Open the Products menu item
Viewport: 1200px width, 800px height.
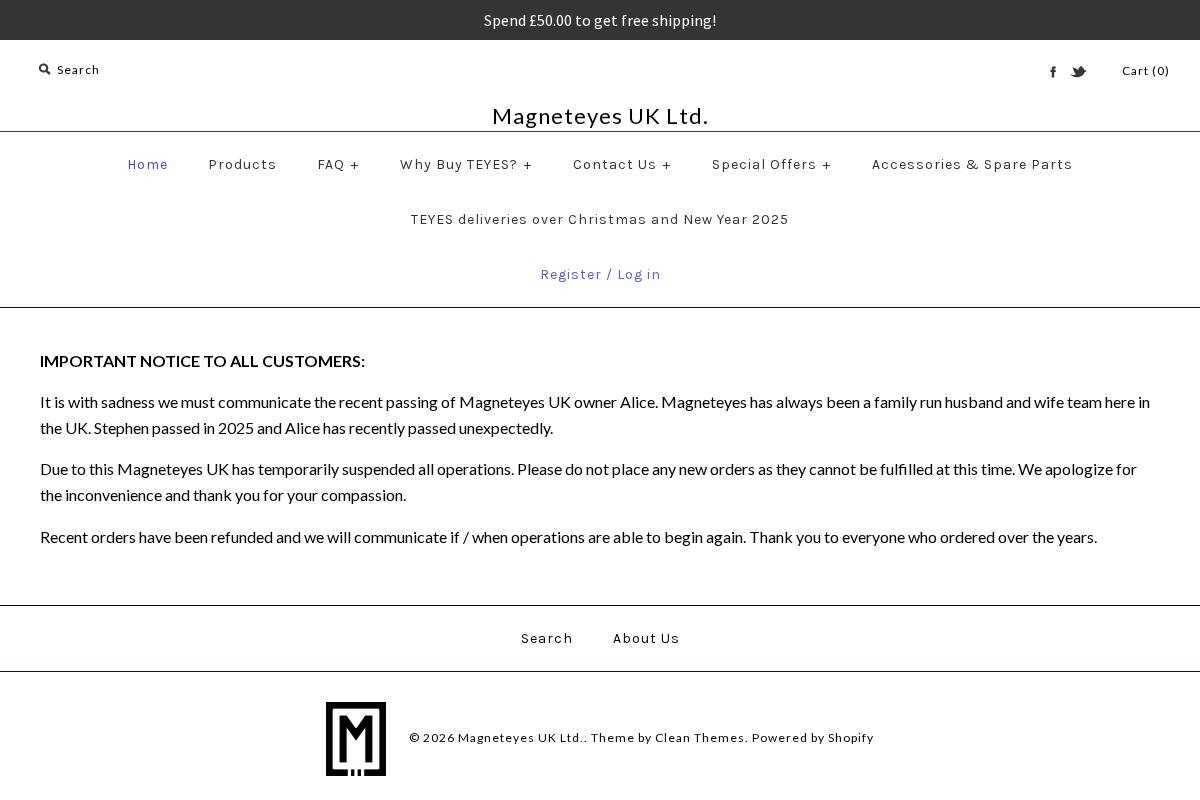242,165
